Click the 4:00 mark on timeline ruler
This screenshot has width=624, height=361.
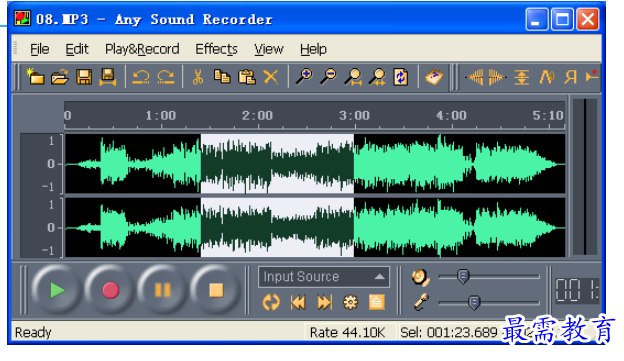point(451,115)
